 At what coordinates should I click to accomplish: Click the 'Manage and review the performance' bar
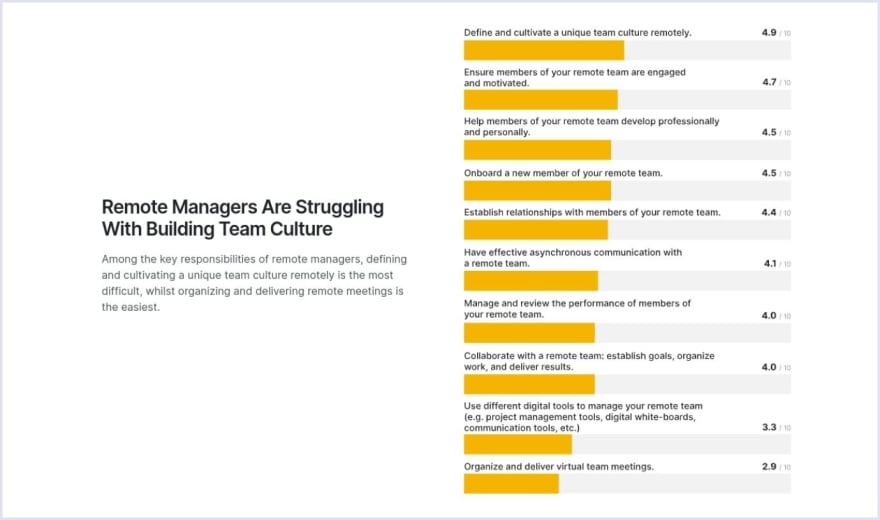(x=529, y=333)
